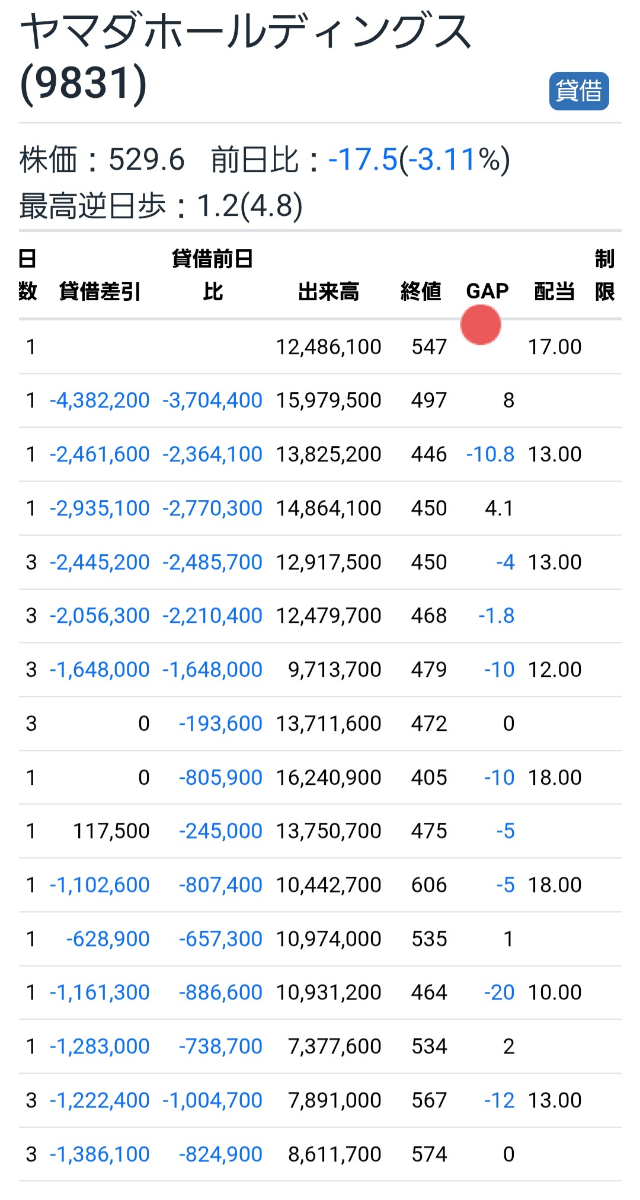Tap the 最高逆日歩 1.2(4.8) text
The image size is (640, 1200).
(161, 206)
